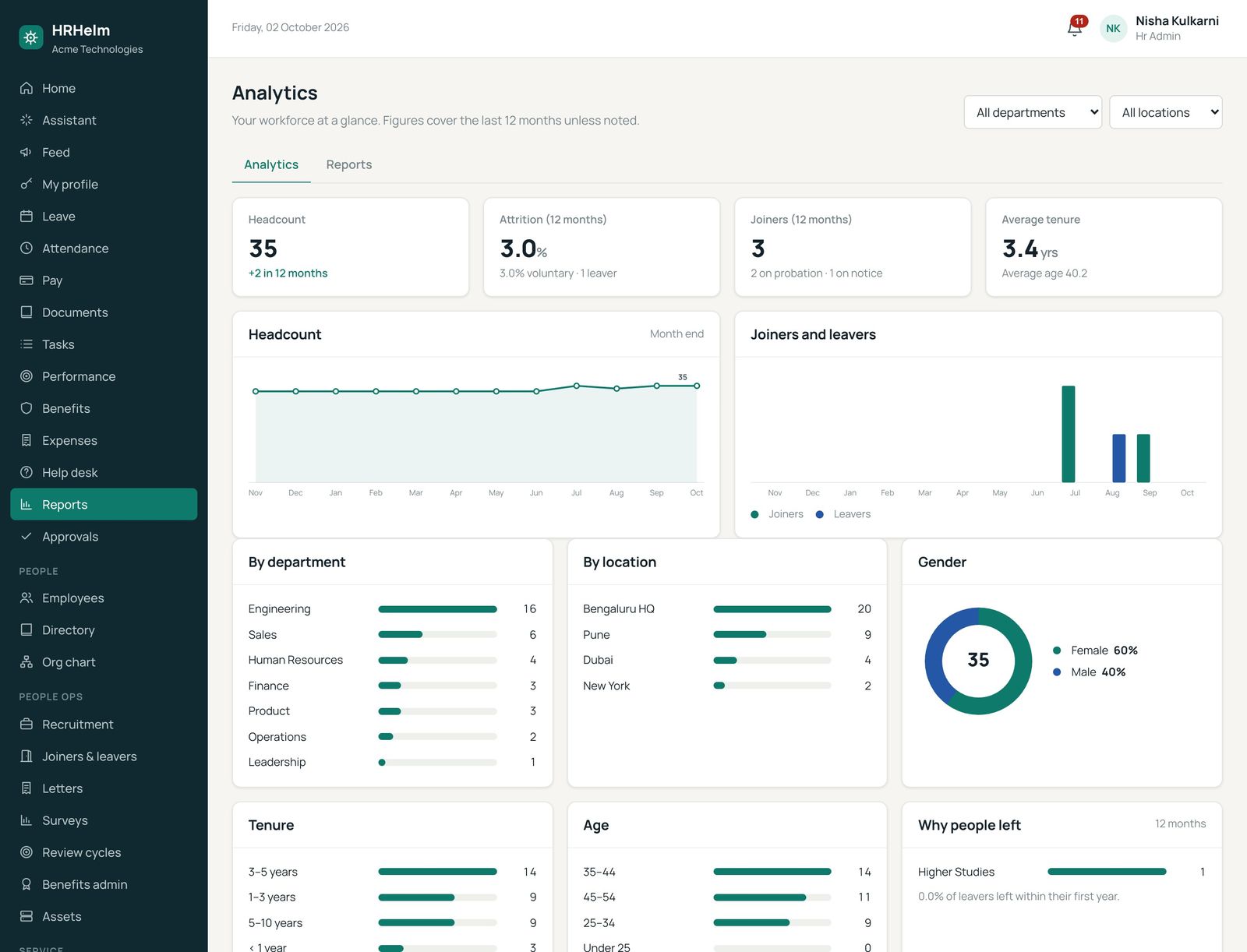This screenshot has width=1247, height=952.
Task: Click the Help desk question icon
Action: [x=26, y=472]
